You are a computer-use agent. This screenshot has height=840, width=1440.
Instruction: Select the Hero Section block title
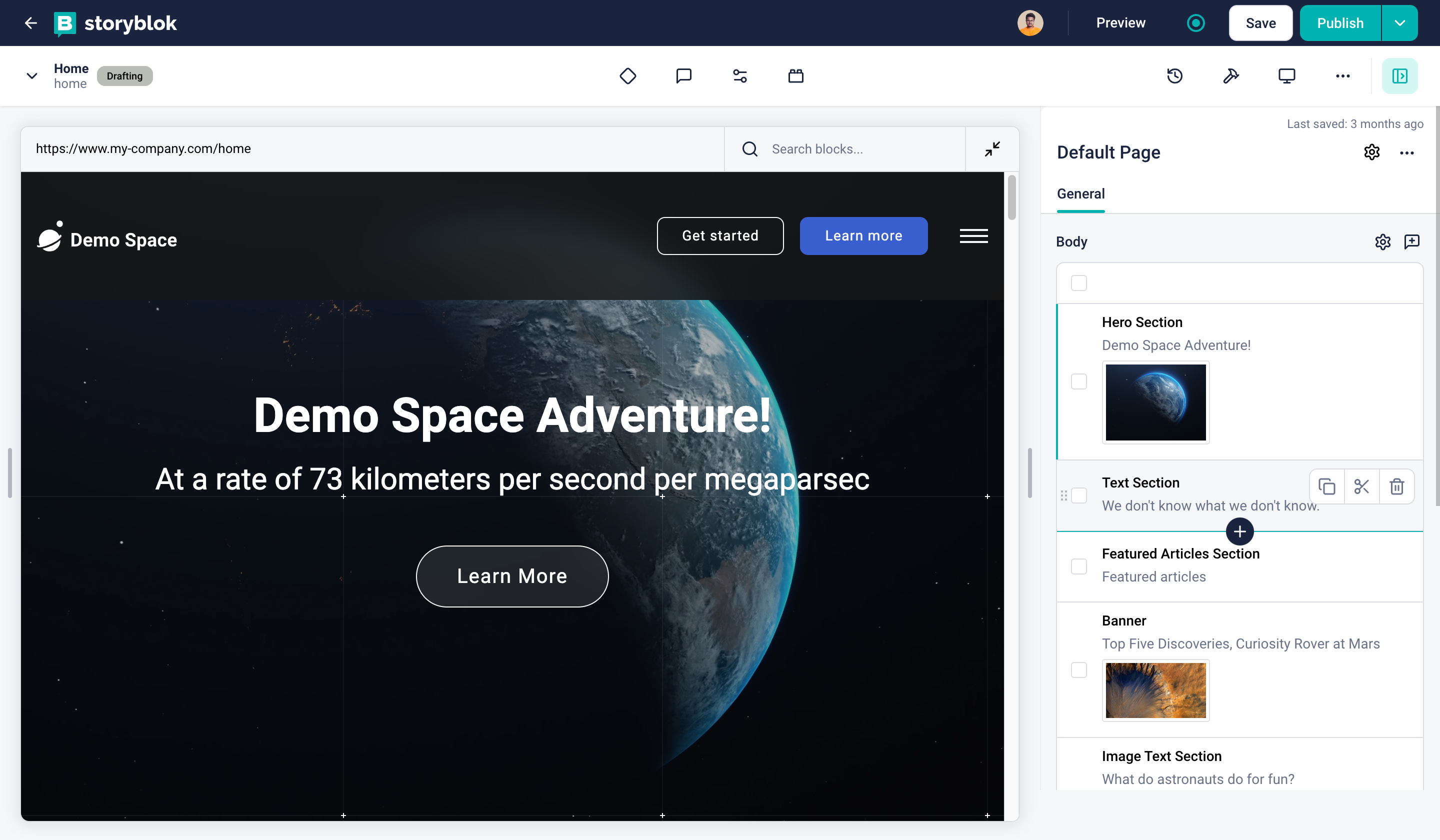pyautogui.click(x=1141, y=322)
